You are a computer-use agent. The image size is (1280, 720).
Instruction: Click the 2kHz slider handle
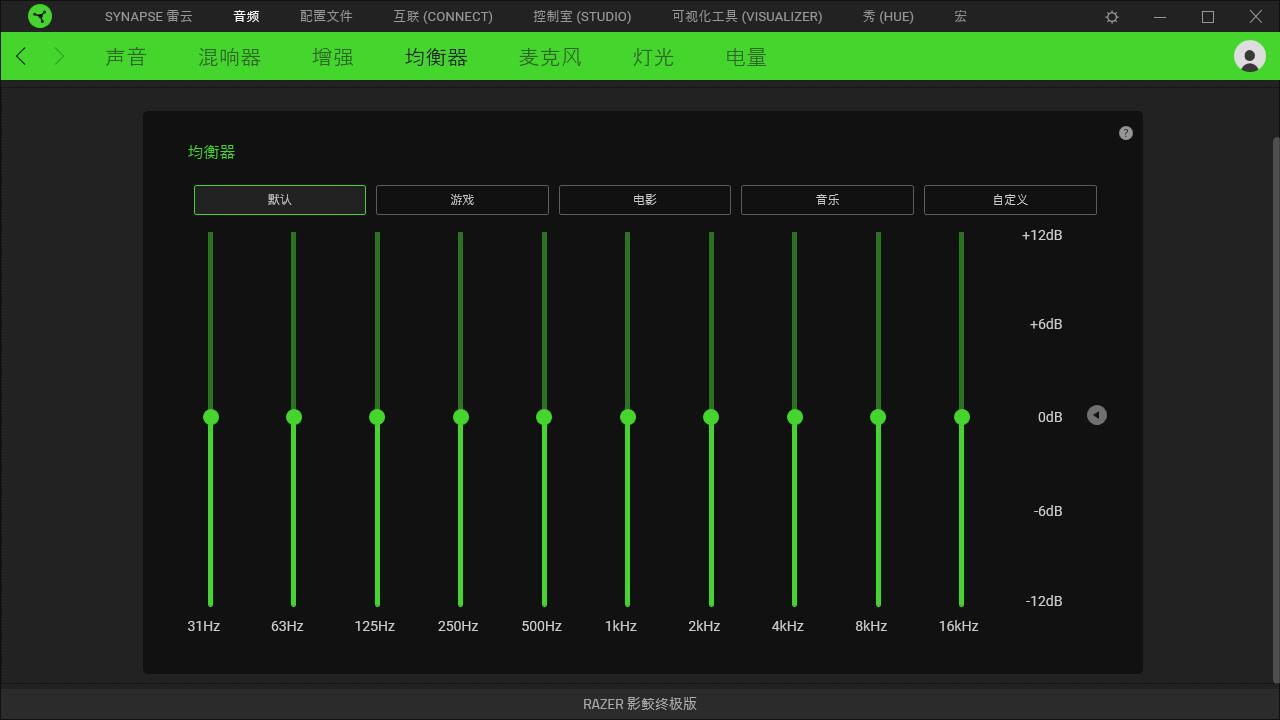pyautogui.click(x=711, y=417)
